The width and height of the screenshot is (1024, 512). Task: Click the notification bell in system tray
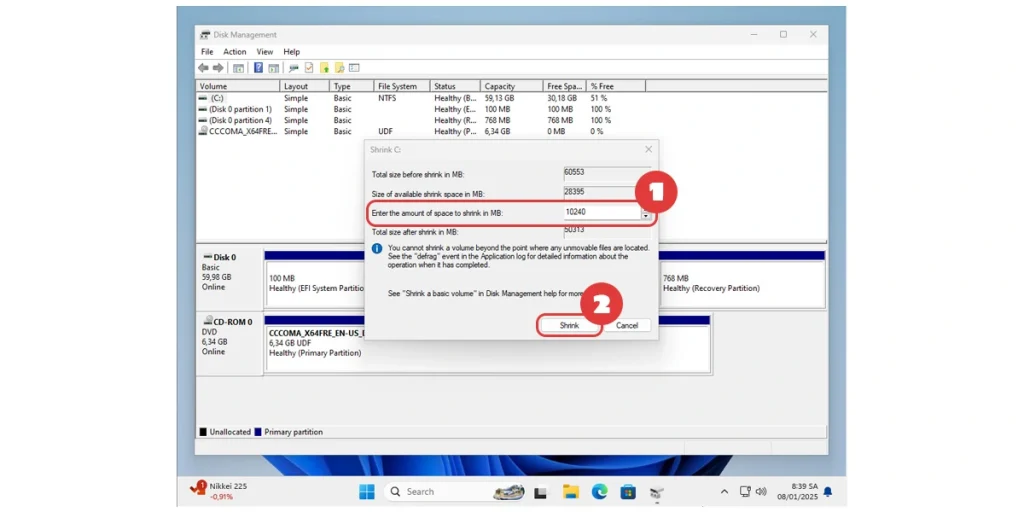click(x=827, y=491)
